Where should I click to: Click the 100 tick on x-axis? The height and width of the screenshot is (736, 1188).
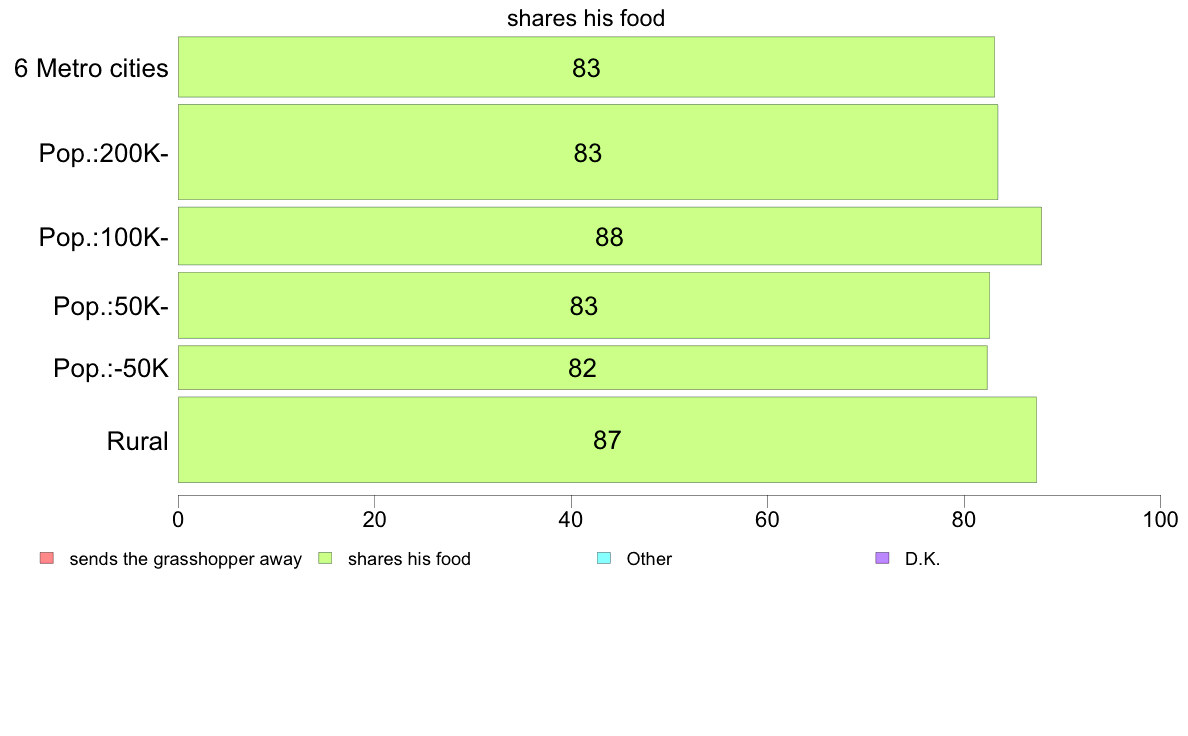(x=1160, y=519)
